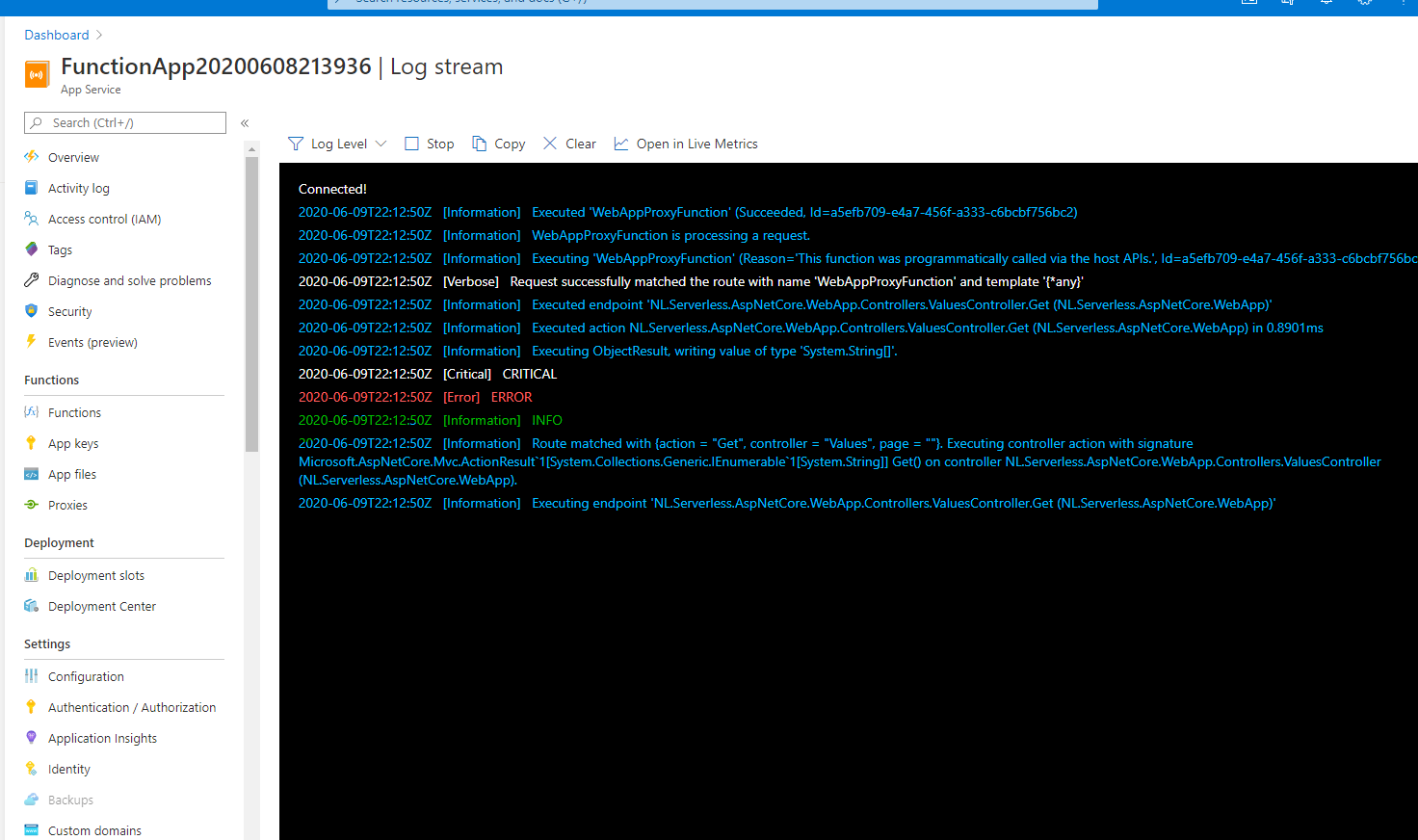The image size is (1418, 840).
Task: Click the Search (Ctrl+/) field
Action: pyautogui.click(x=125, y=122)
